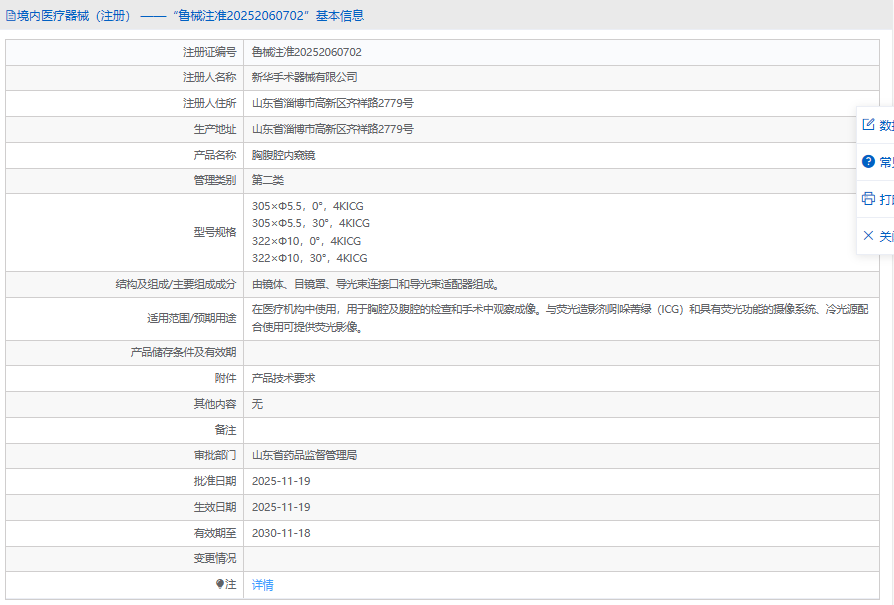Screen dimensions: 894x605
Task: Click the printer icon in side panel
Action: (x=868, y=199)
